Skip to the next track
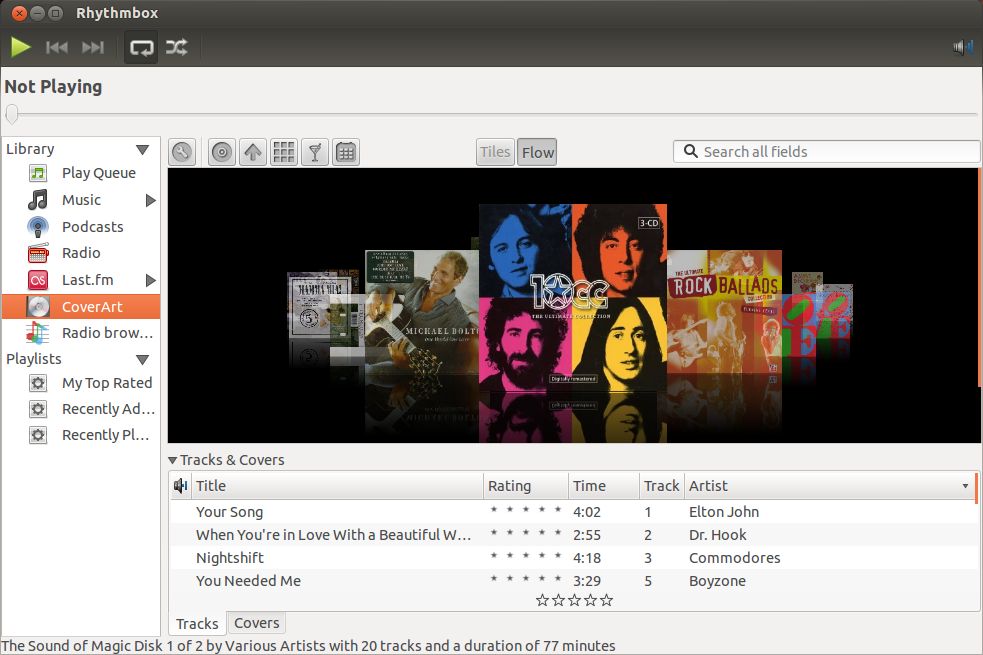The image size is (983, 655). tap(93, 47)
